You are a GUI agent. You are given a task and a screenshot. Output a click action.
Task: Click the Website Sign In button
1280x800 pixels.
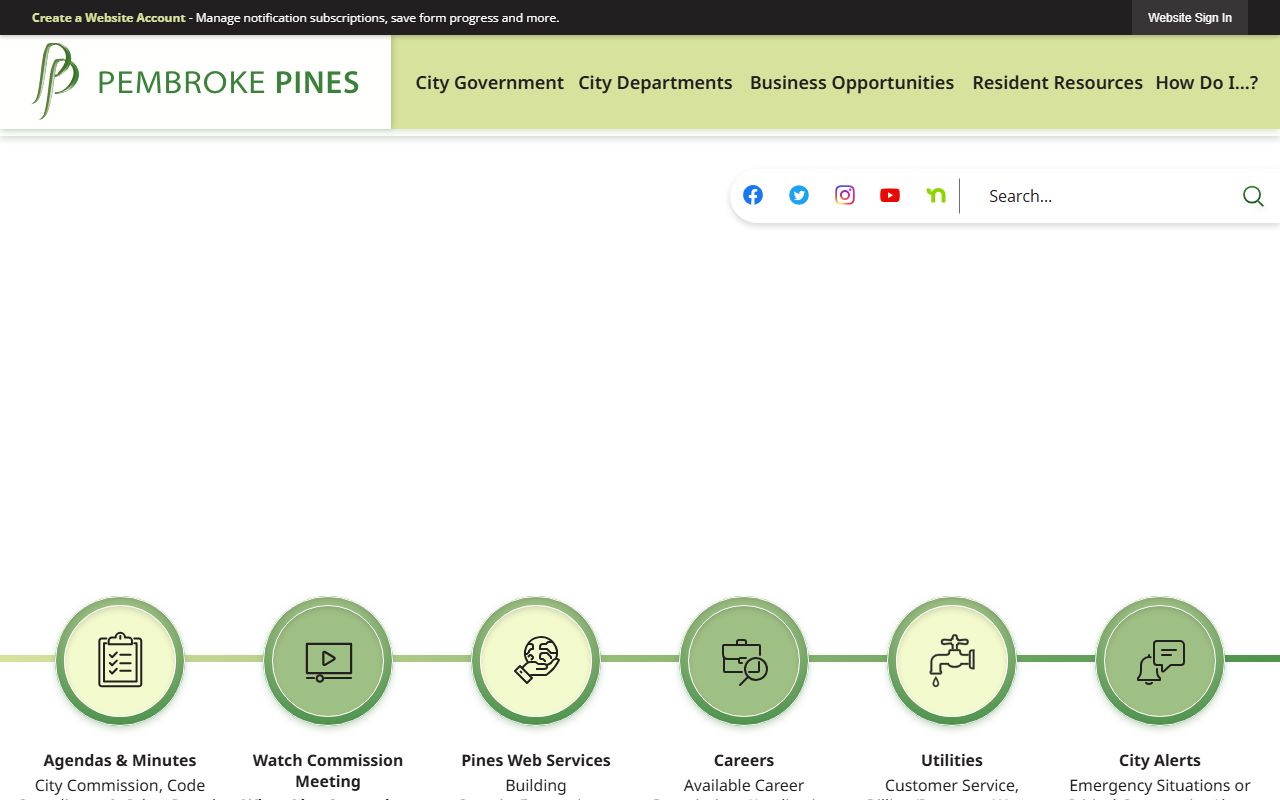coord(1190,18)
